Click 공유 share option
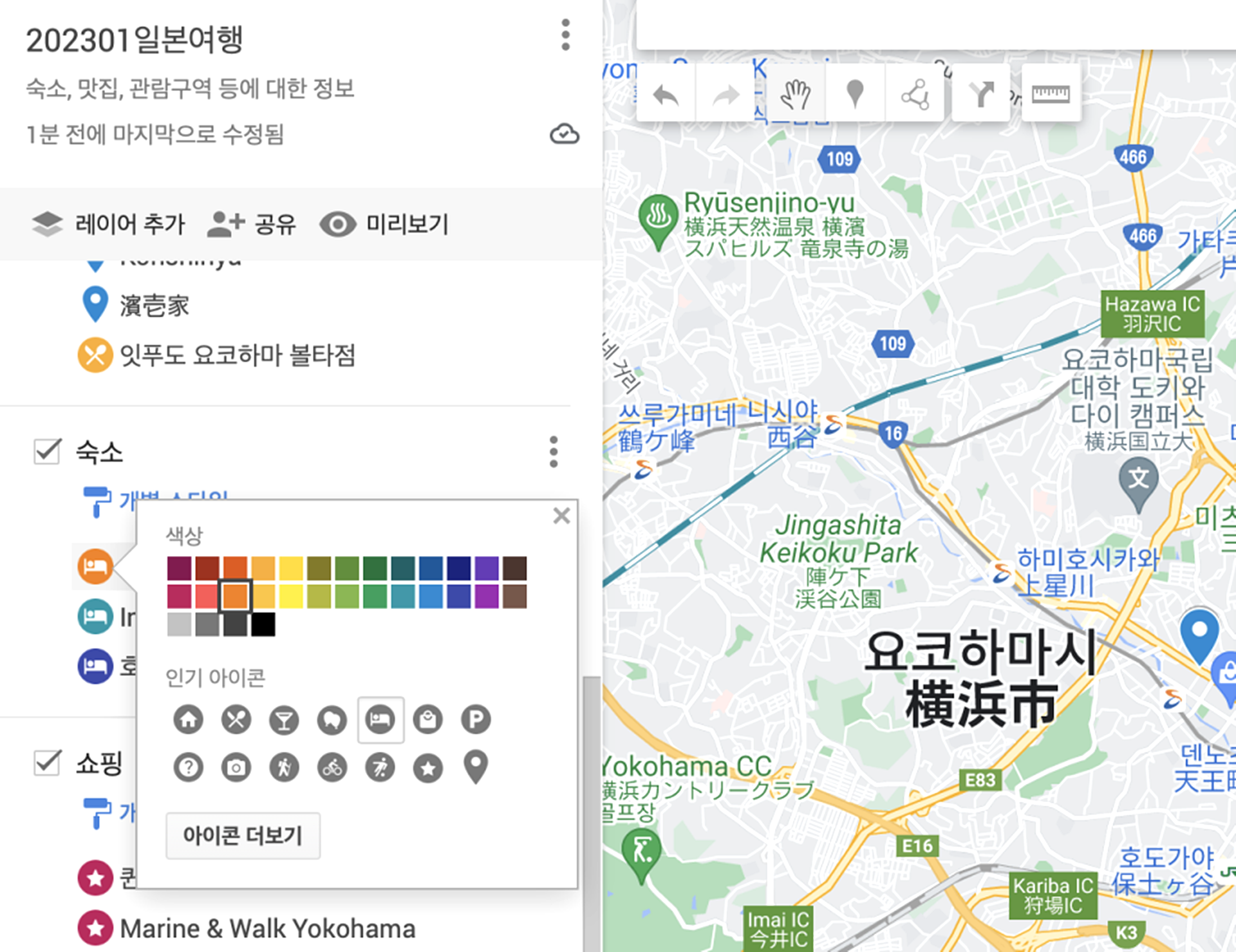This screenshot has height=952, width=1236. pyautogui.click(x=252, y=224)
